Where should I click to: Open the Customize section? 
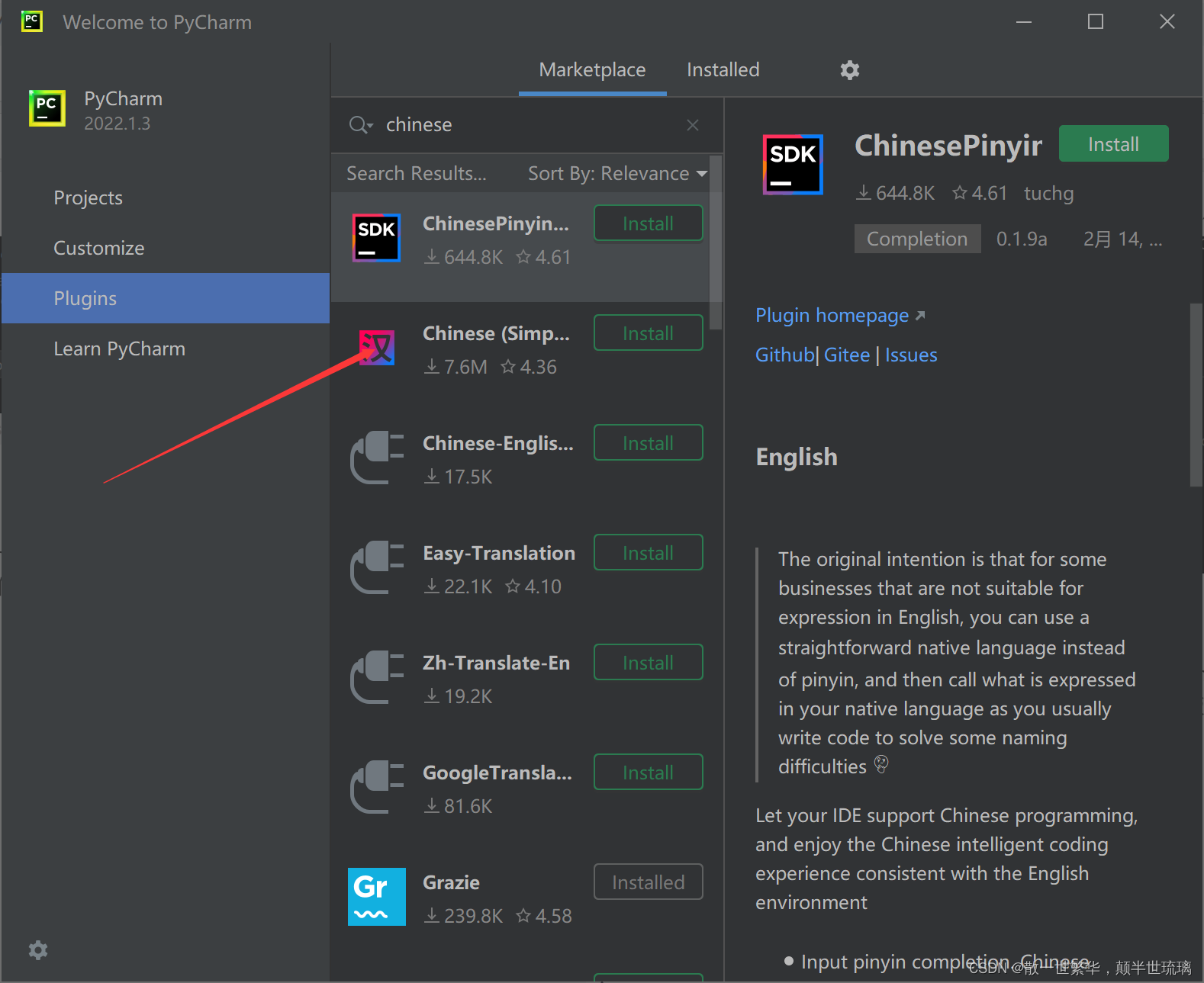click(x=99, y=249)
